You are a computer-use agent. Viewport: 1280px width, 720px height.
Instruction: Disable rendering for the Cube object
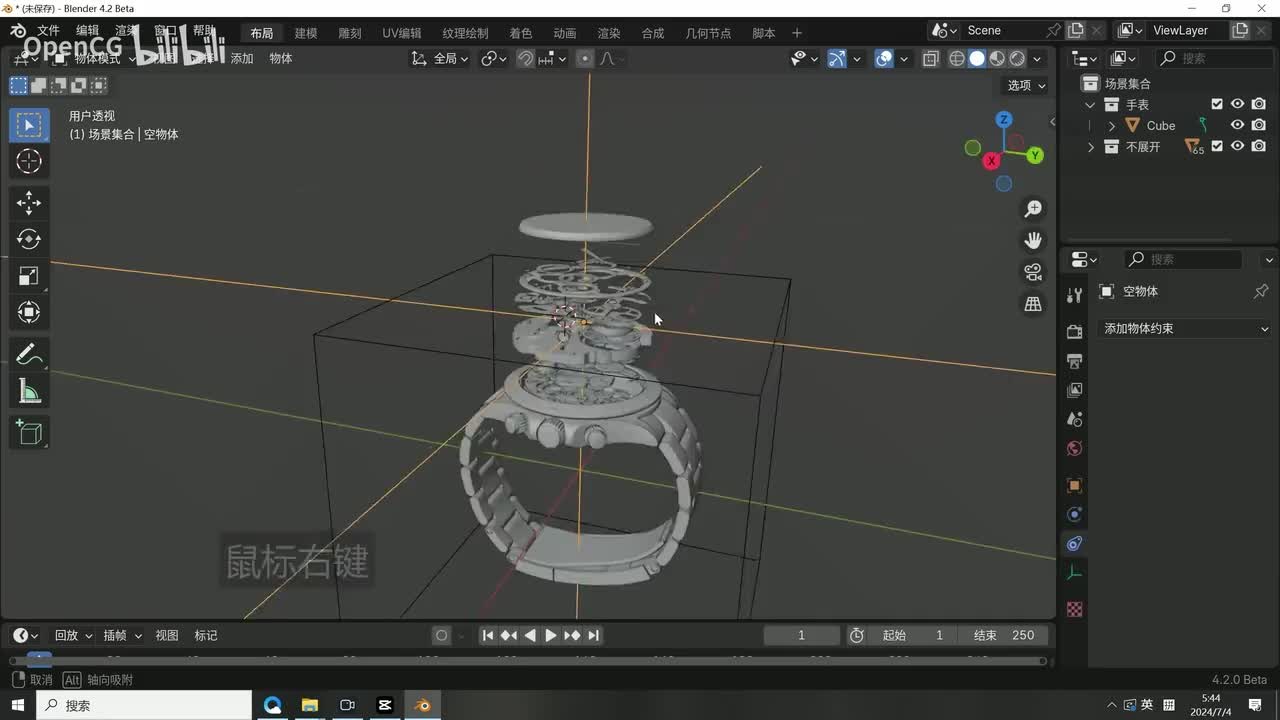(1259, 125)
